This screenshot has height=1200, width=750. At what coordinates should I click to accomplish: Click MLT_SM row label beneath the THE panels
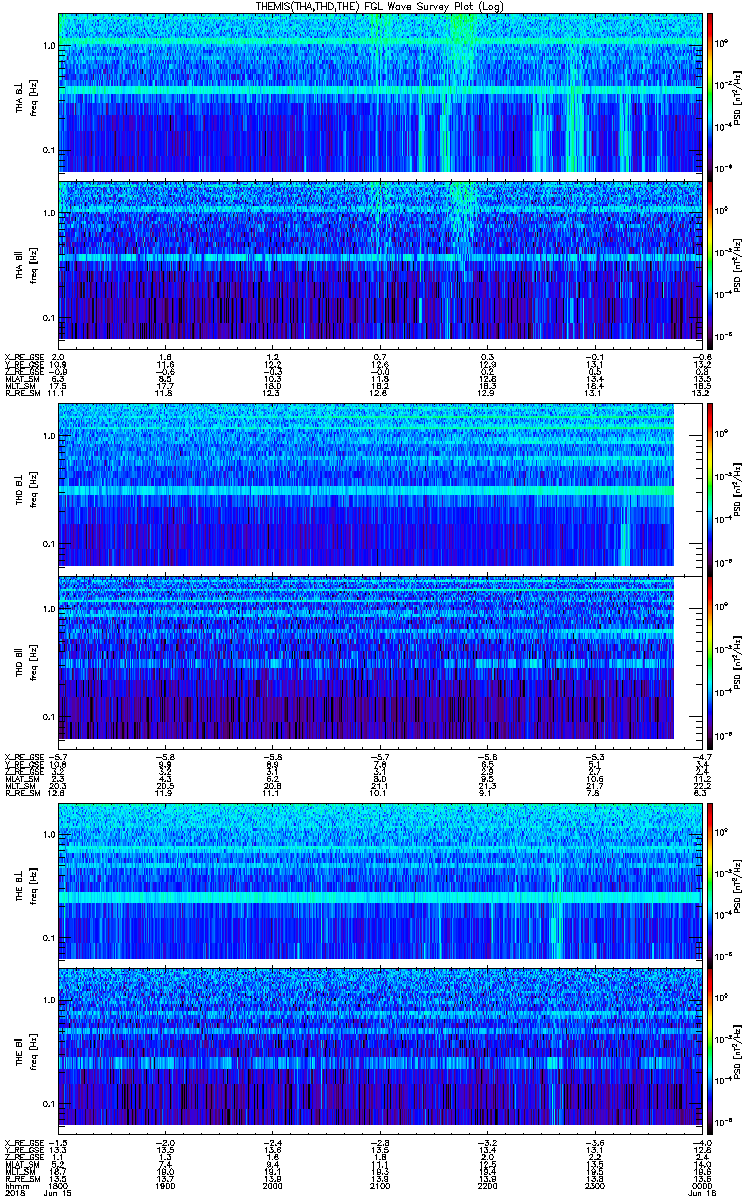(x=21, y=1173)
